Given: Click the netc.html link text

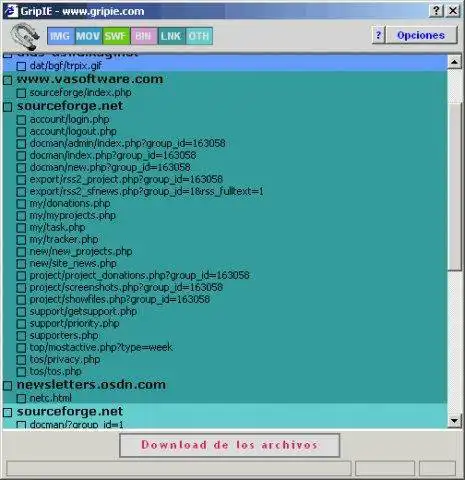Looking at the screenshot, I should click(x=51, y=398).
